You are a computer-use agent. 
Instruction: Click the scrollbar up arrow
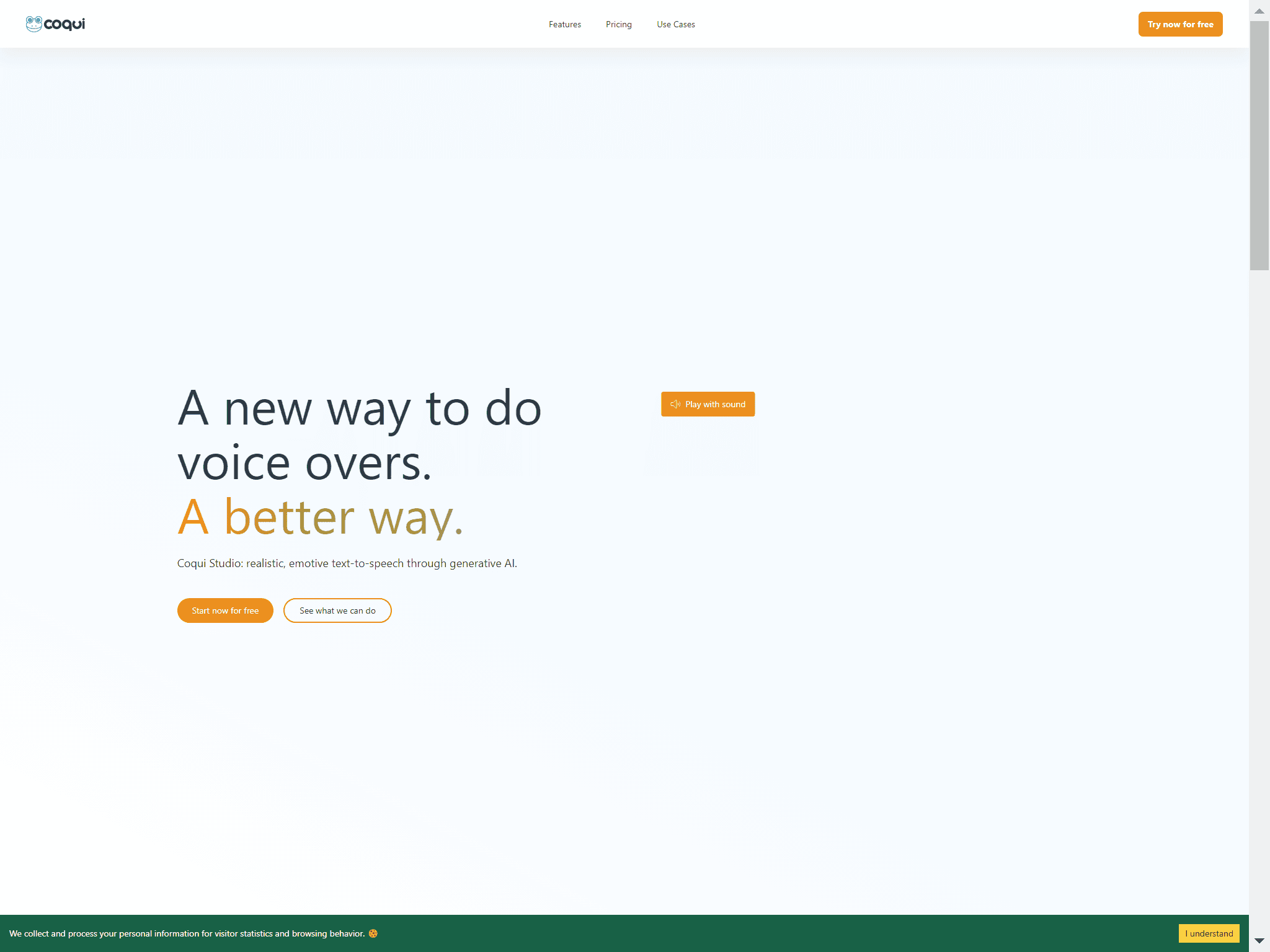tap(1259, 11)
